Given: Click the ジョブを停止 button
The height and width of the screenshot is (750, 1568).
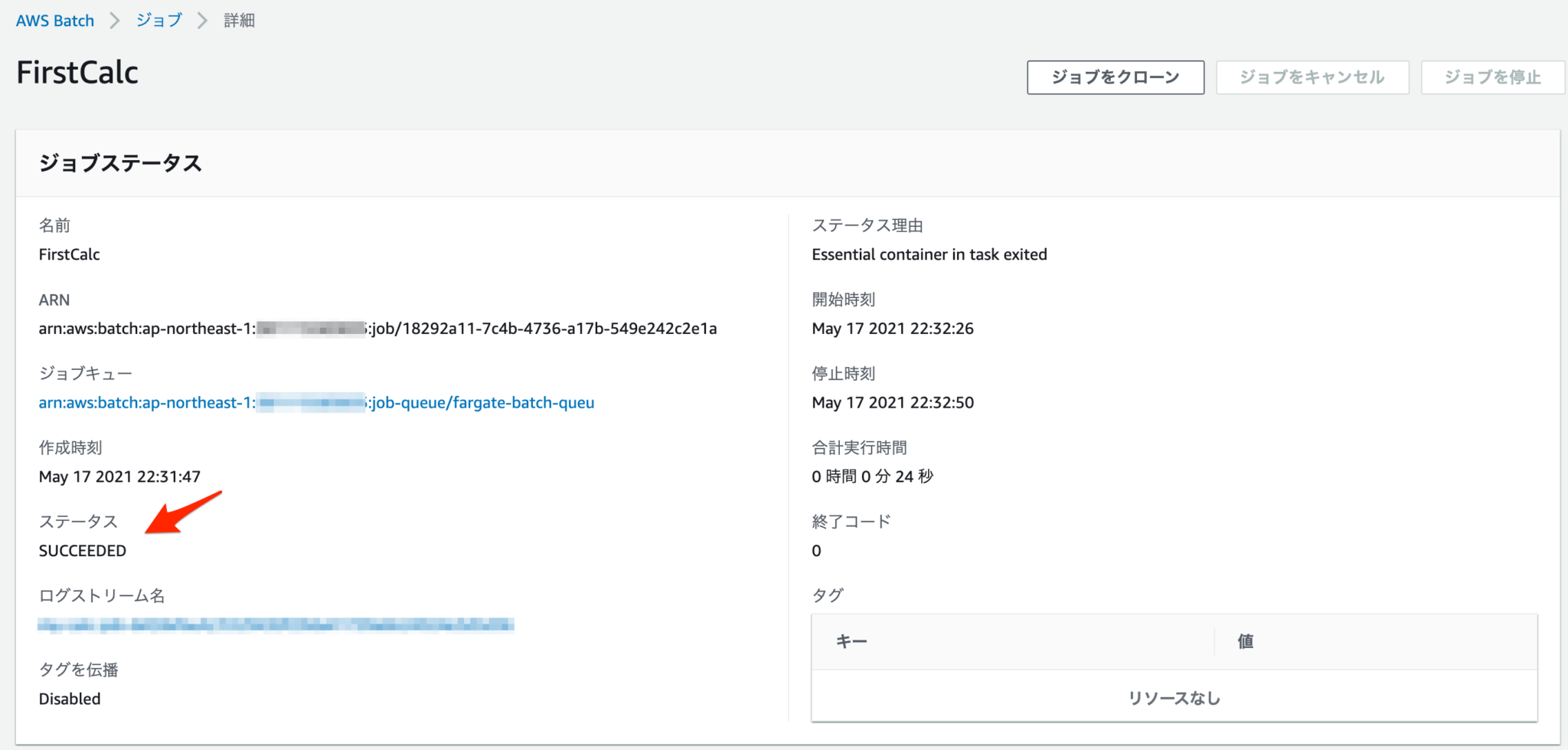Looking at the screenshot, I should [x=1491, y=77].
